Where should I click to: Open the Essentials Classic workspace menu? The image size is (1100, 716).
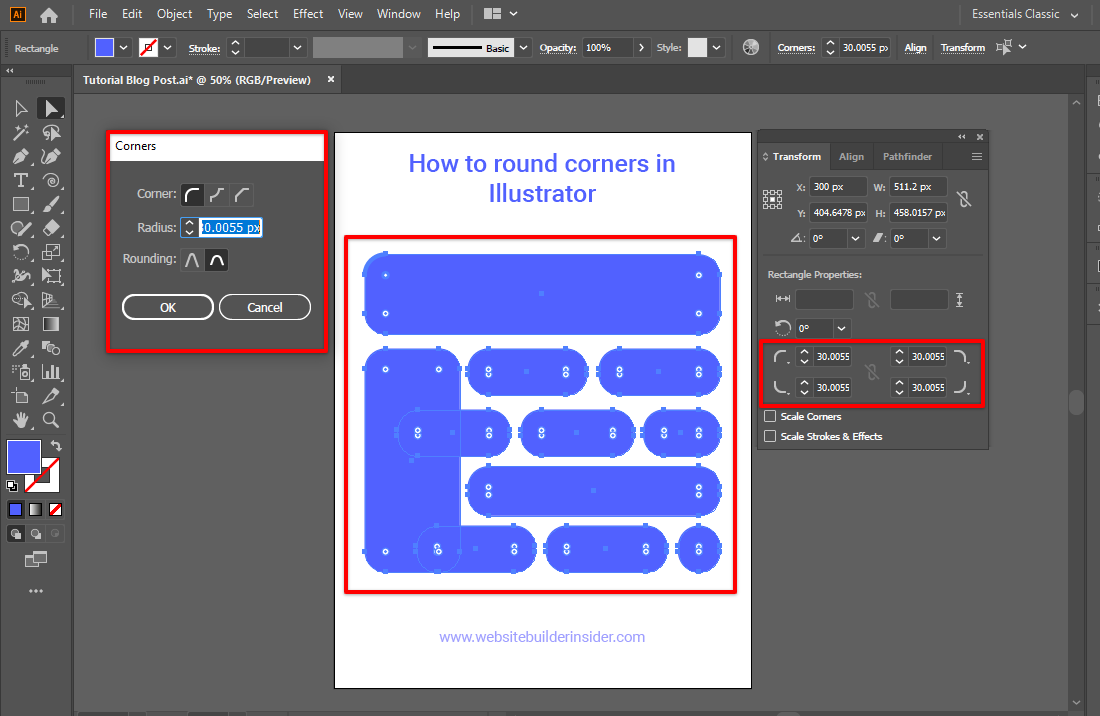click(x=1018, y=14)
